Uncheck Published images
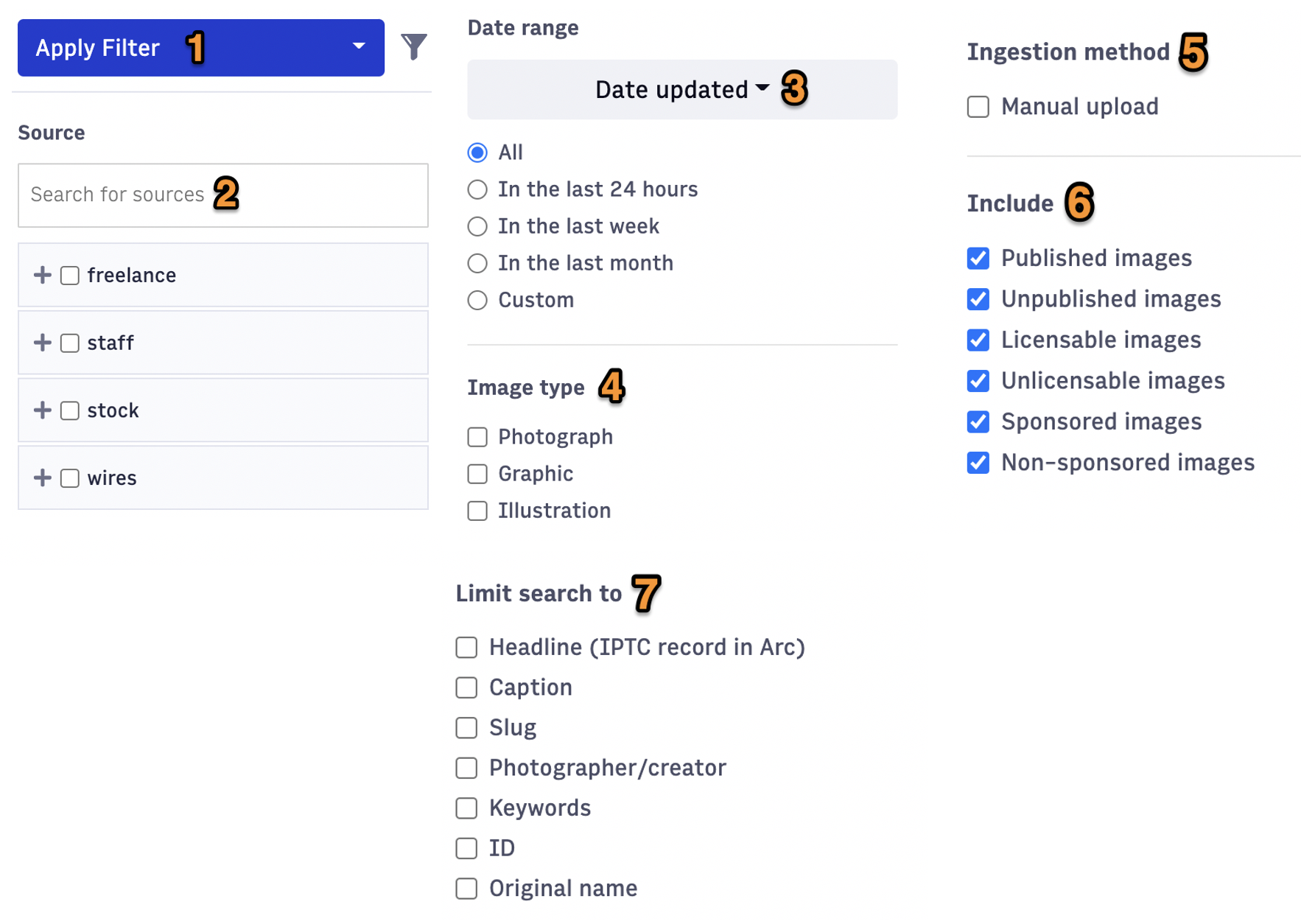This screenshot has width=1301, height=924. [x=978, y=258]
